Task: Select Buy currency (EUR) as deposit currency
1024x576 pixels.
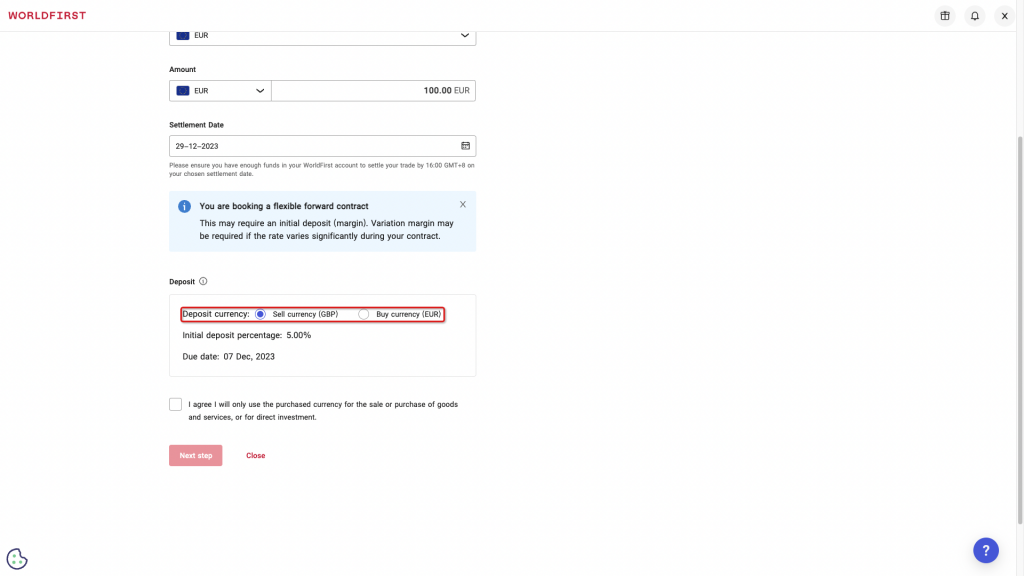Action: (364, 314)
